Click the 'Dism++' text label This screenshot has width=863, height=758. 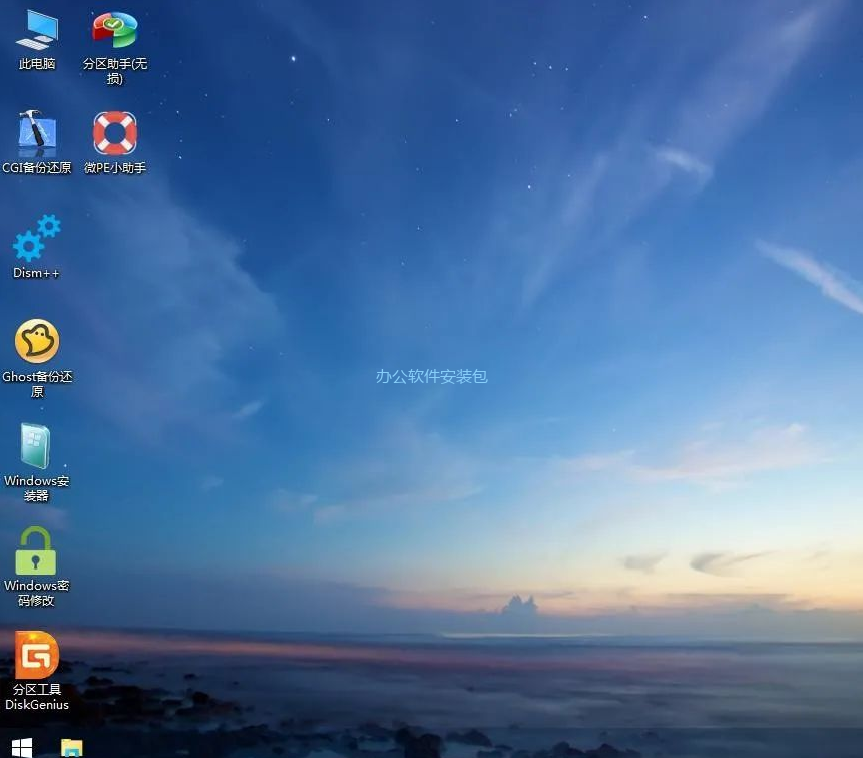[37, 273]
